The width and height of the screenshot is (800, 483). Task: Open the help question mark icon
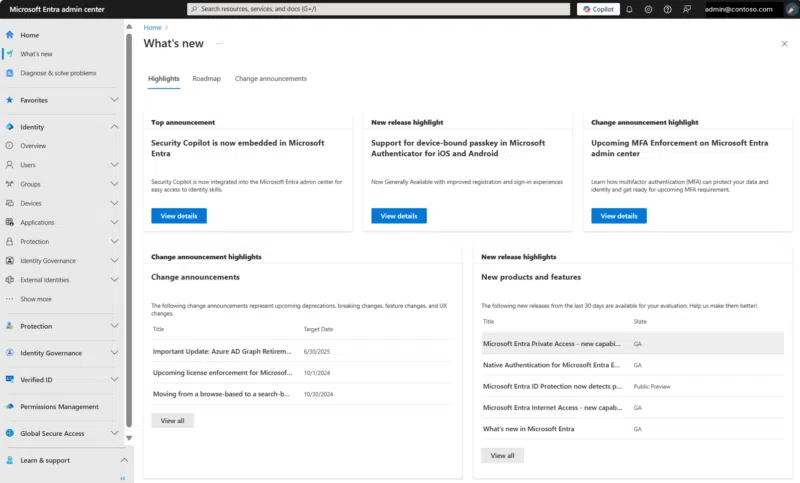667,9
